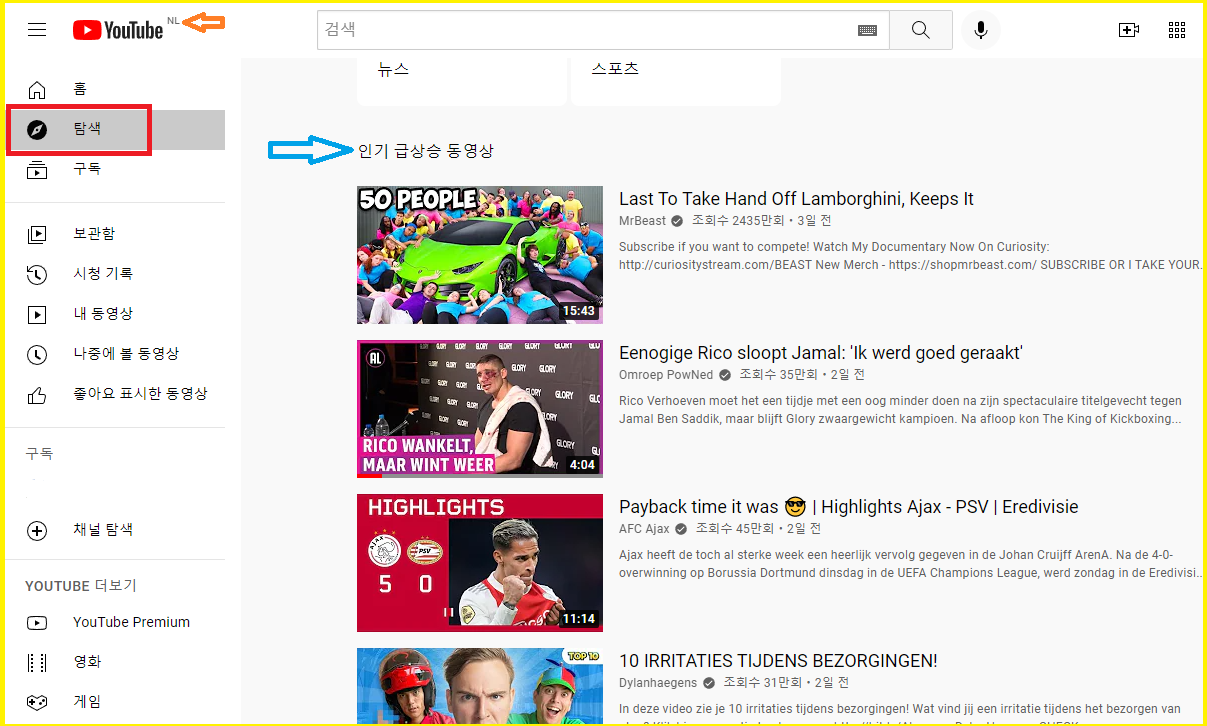
Task: Click the 인기 급상승 동영상 heading
Action: [x=426, y=151]
